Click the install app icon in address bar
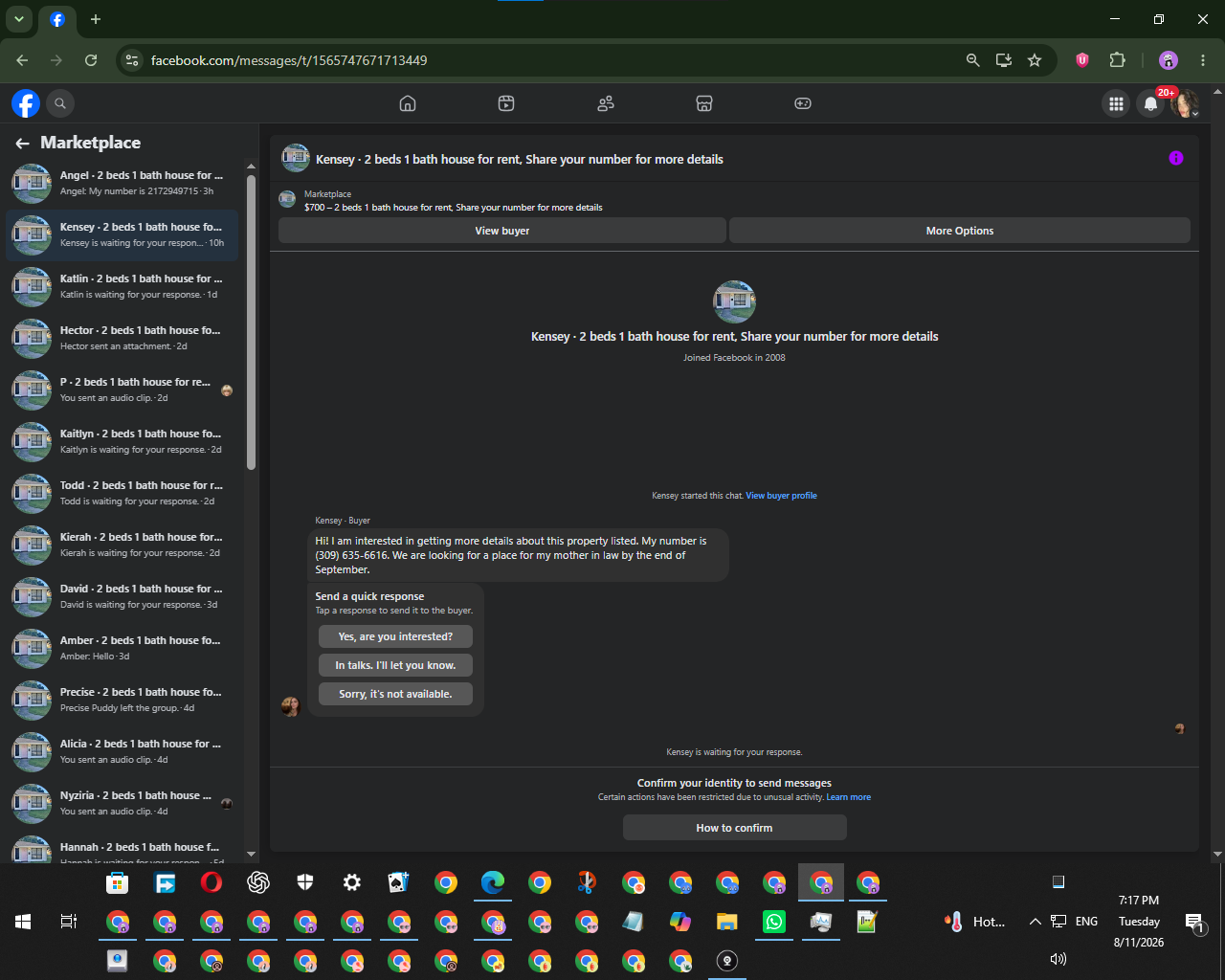The height and width of the screenshot is (980, 1225). pos(1003,60)
